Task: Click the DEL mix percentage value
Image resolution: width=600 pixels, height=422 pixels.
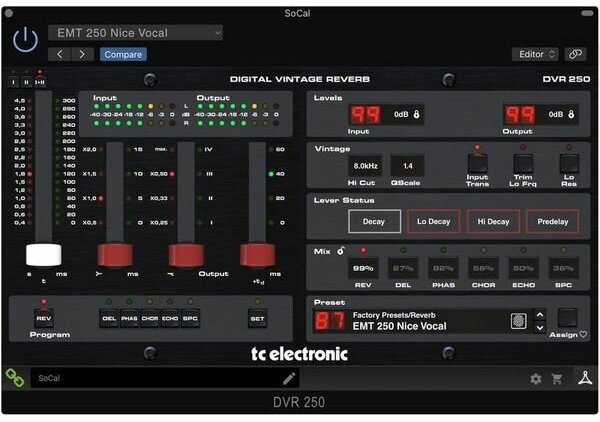Action: 403,268
